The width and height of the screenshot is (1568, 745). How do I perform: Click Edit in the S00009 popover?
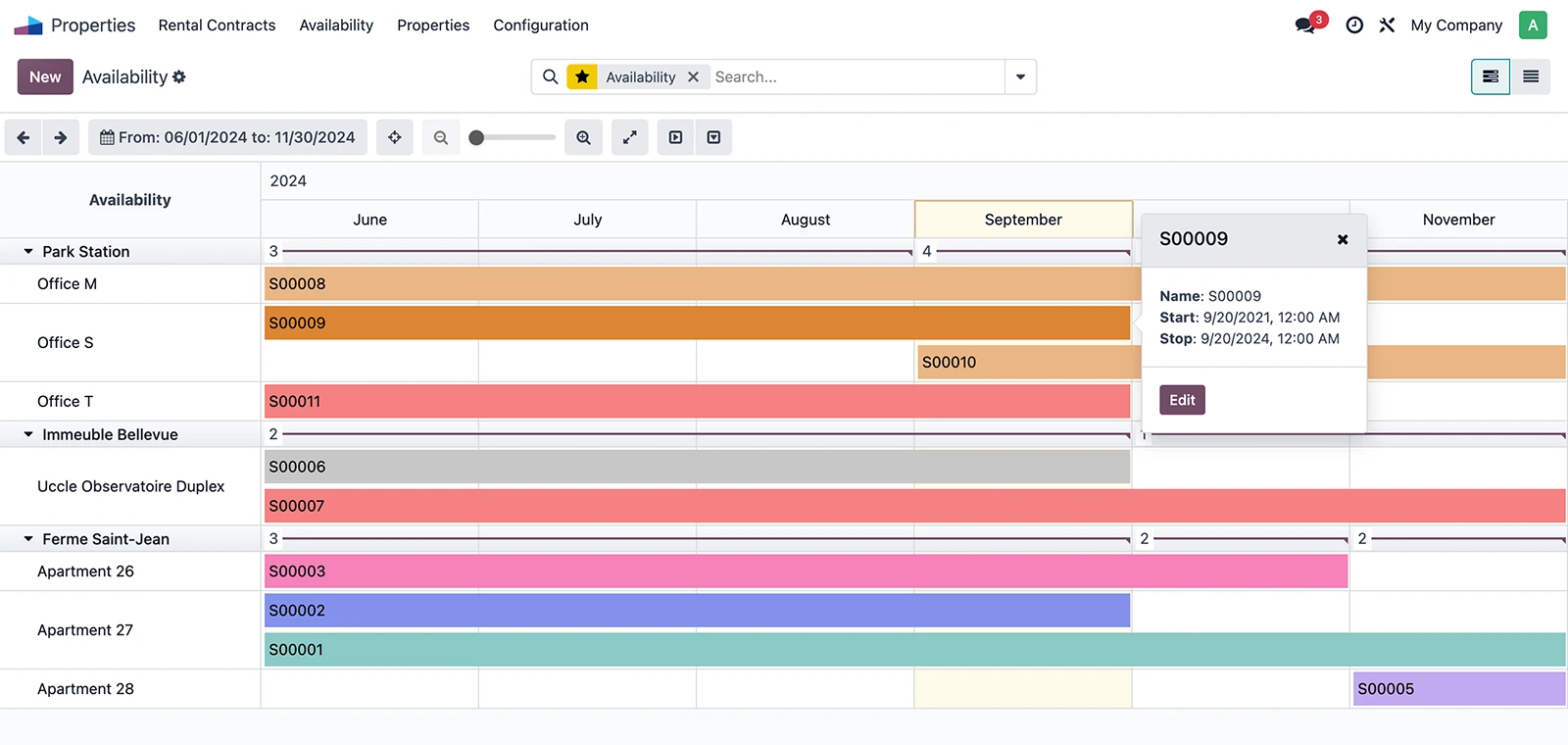click(1182, 400)
